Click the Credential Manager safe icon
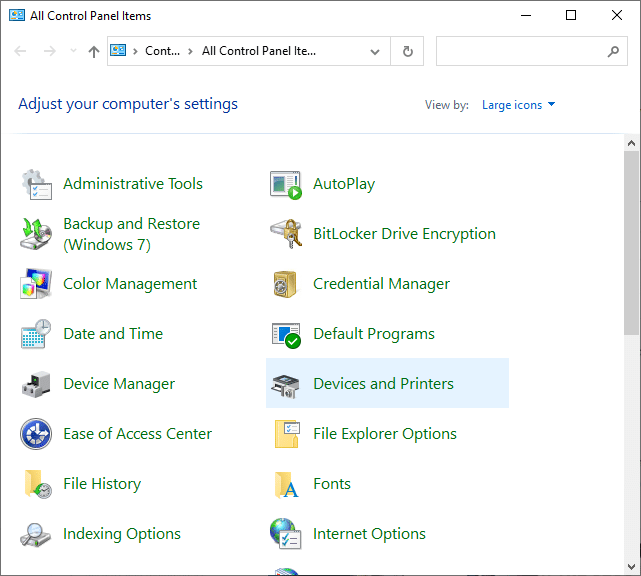Screen dimensions: 641x576 click(x=286, y=284)
